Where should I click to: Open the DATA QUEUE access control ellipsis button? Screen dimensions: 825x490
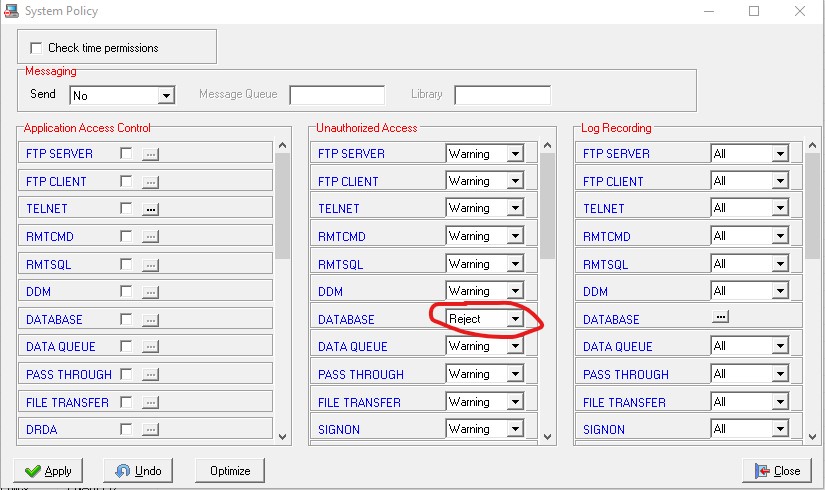[151, 347]
